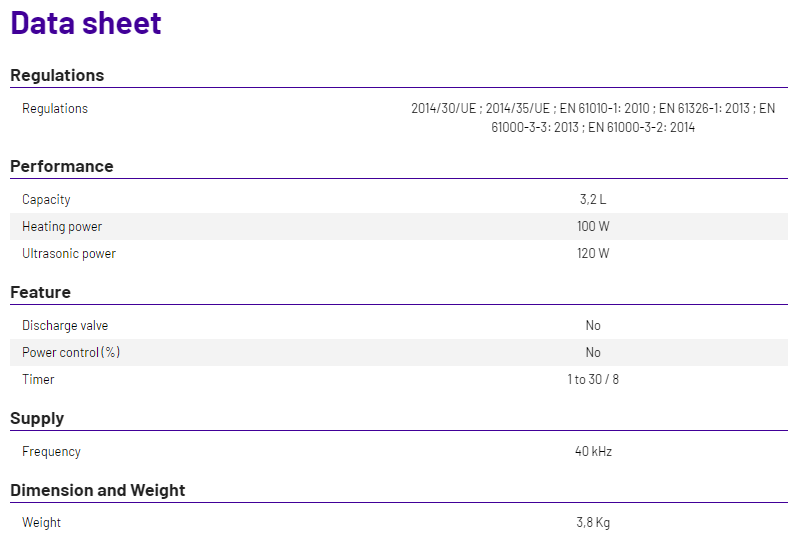Click the Discharge valve row label
Viewport: 795px width, 555px height.
tap(65, 326)
